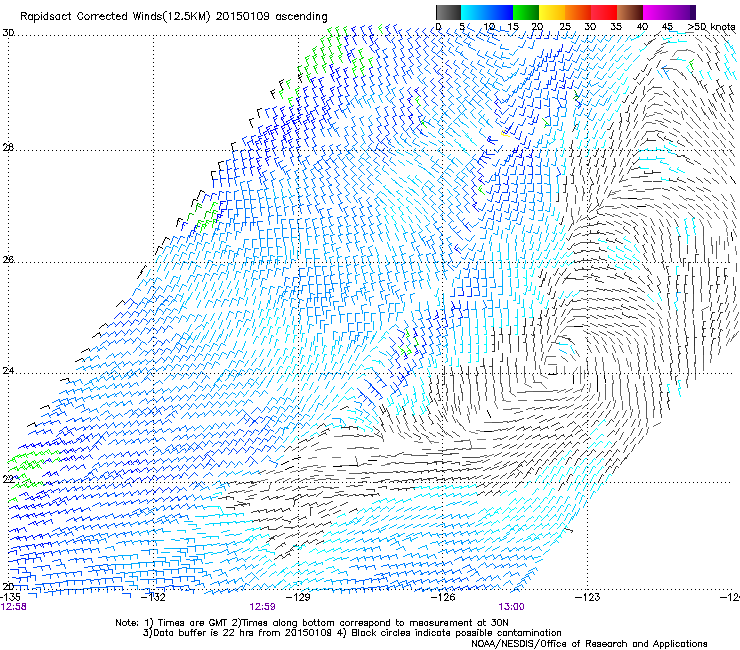Click the purple time stamp 12:58
Image resolution: width=740 pixels, height=650 pixels.
(x=14, y=607)
